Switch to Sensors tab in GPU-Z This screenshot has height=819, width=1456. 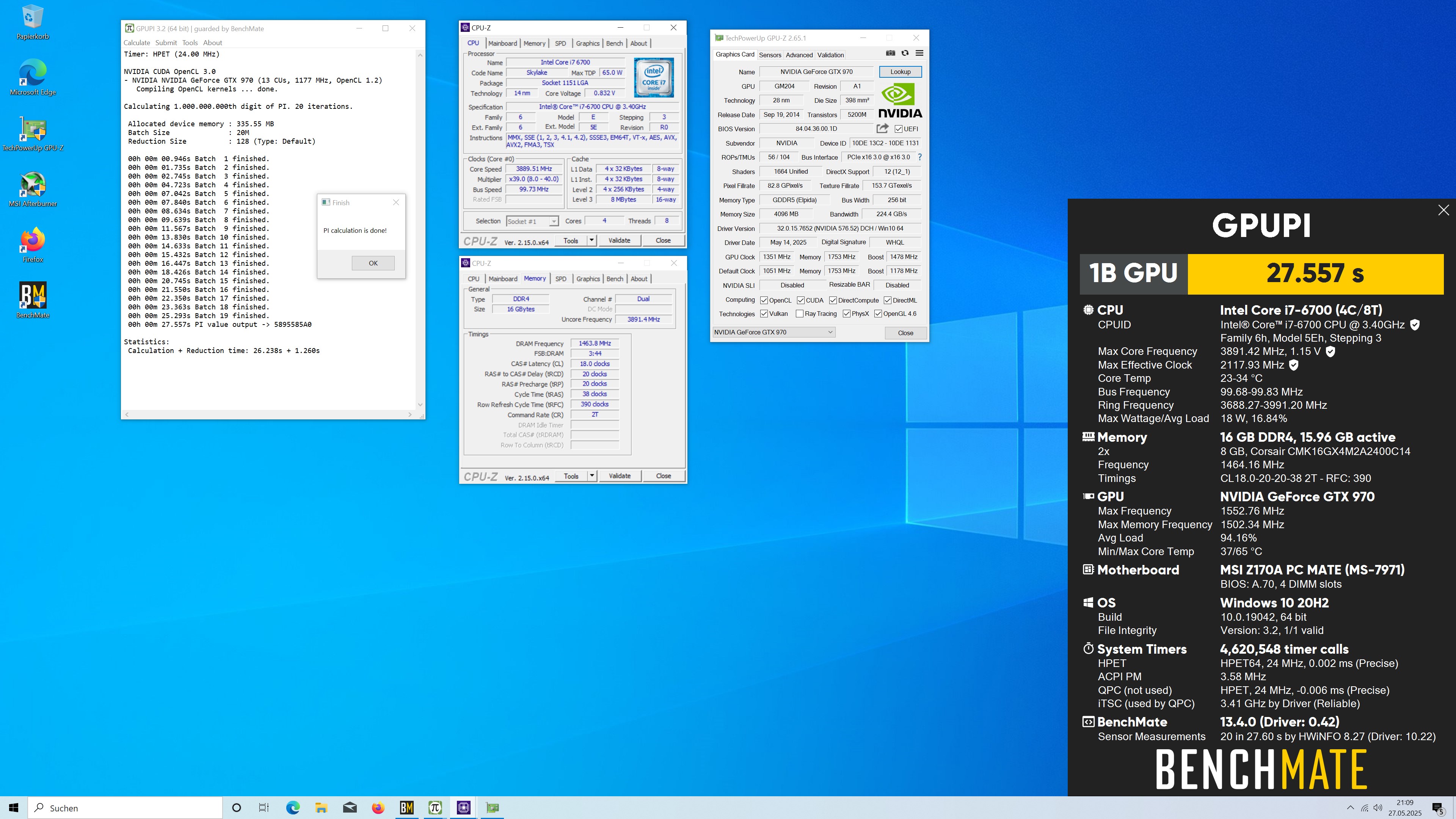(770, 55)
